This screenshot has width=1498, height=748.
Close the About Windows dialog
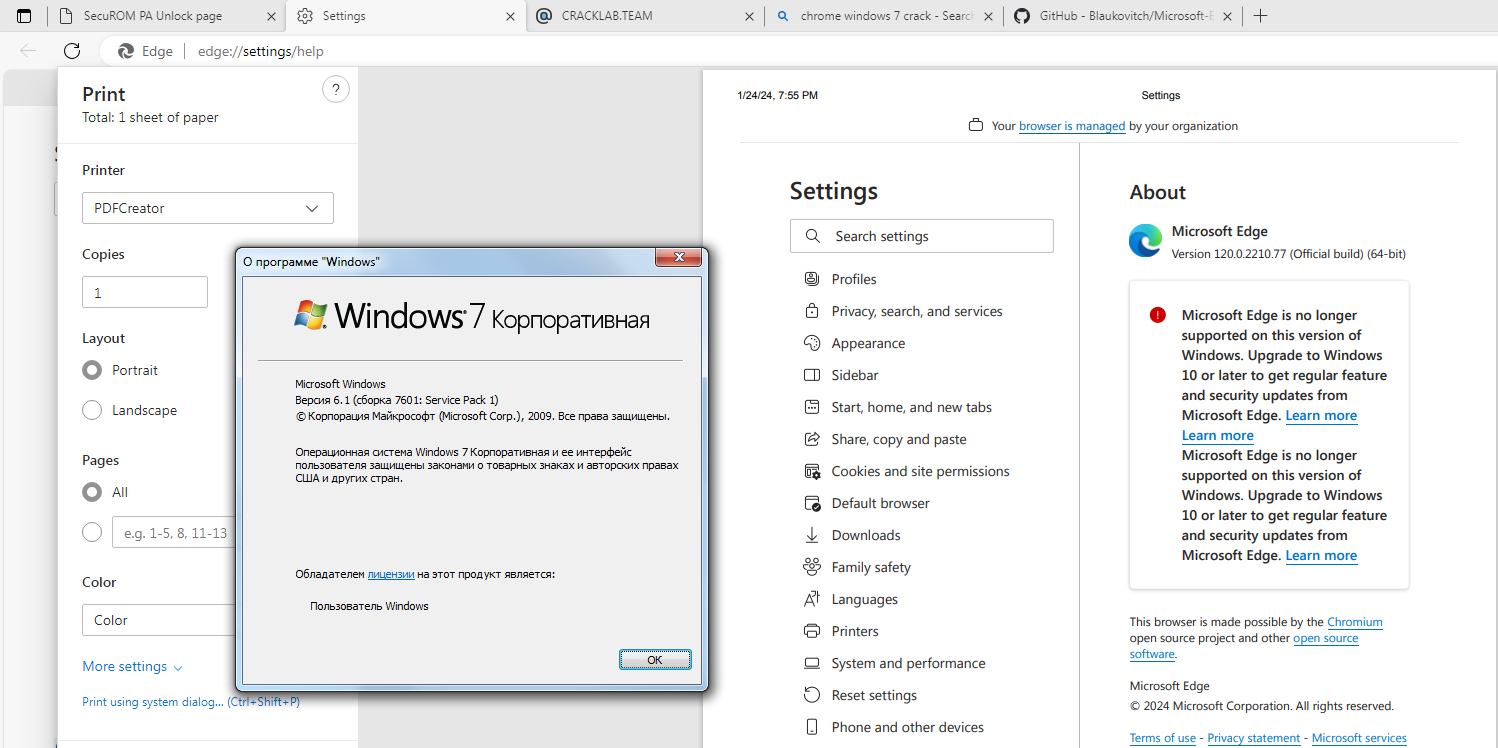click(677, 258)
